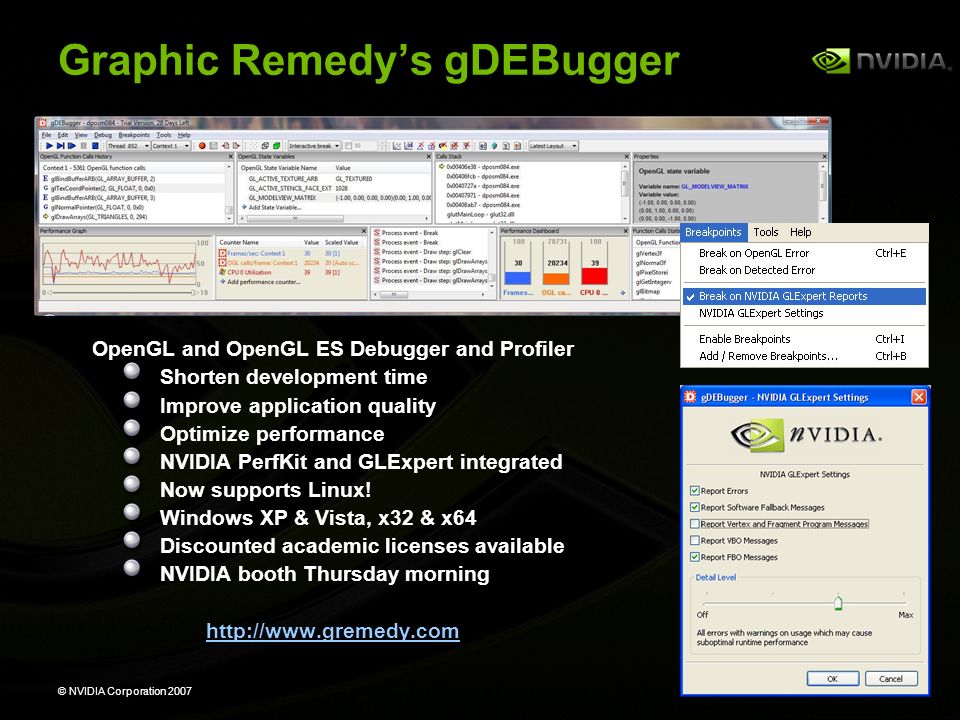960x720 pixels.
Task: Click the 3D wireframe cubes toolbar icon
Action: pyautogui.click(x=265, y=146)
